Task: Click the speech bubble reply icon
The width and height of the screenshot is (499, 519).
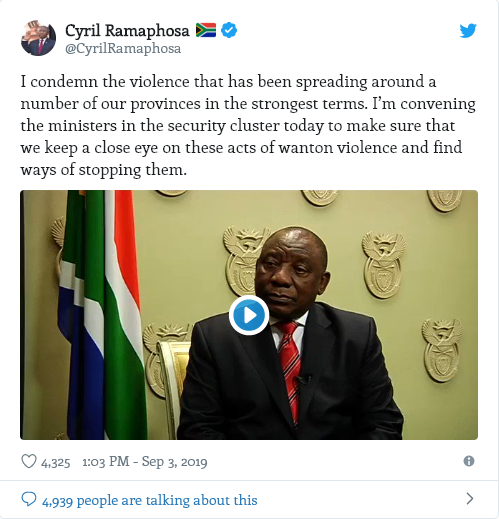Action: (x=29, y=499)
